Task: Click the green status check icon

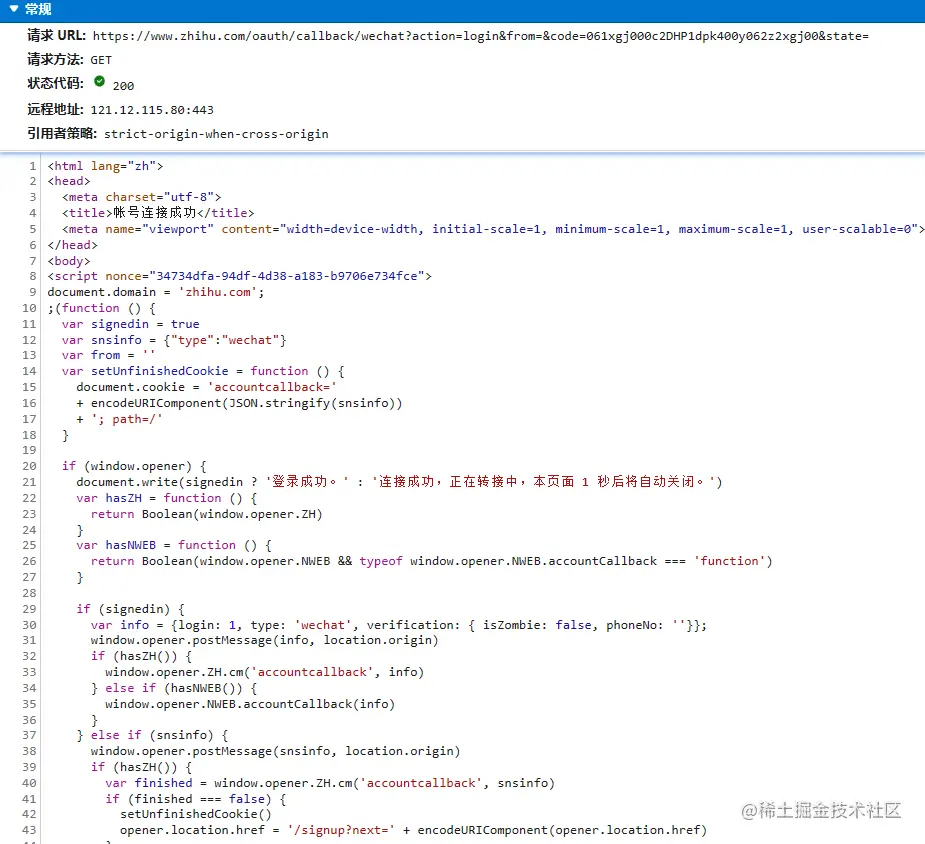Action: 99,82
